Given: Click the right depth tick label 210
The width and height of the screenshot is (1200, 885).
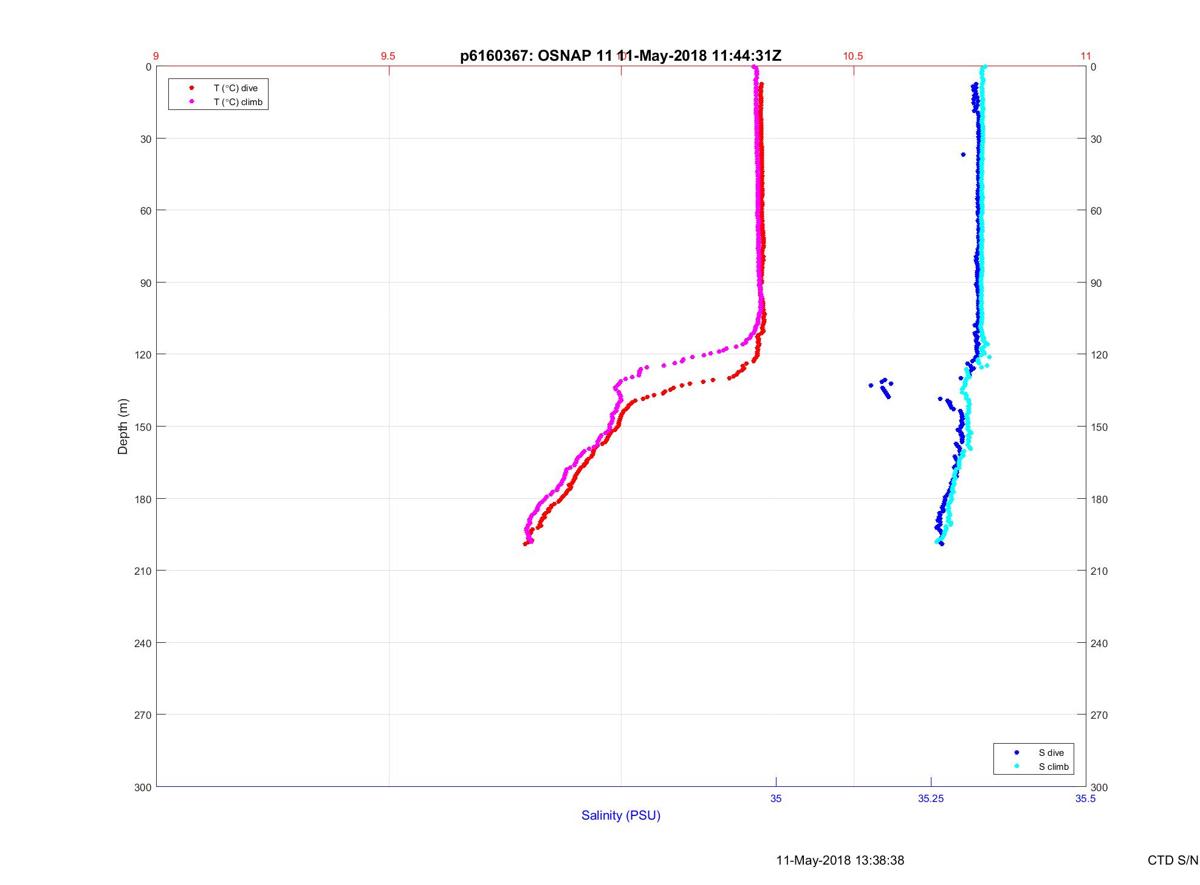Looking at the screenshot, I should click(x=1098, y=571).
